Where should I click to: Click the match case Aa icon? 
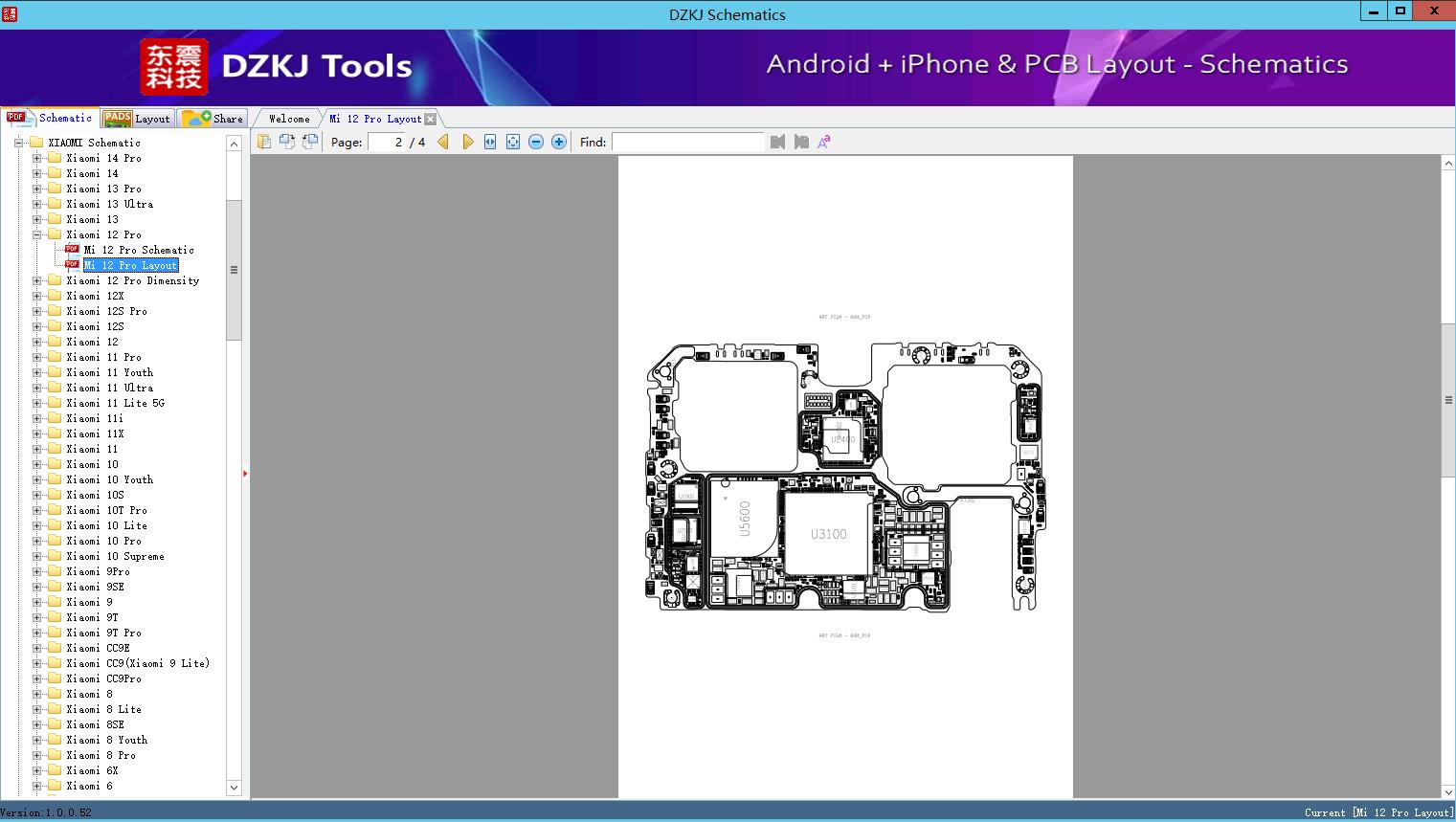824,142
